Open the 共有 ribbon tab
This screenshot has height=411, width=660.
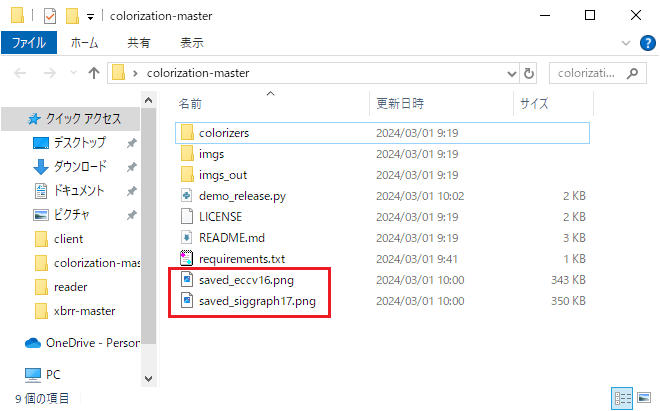point(139,43)
